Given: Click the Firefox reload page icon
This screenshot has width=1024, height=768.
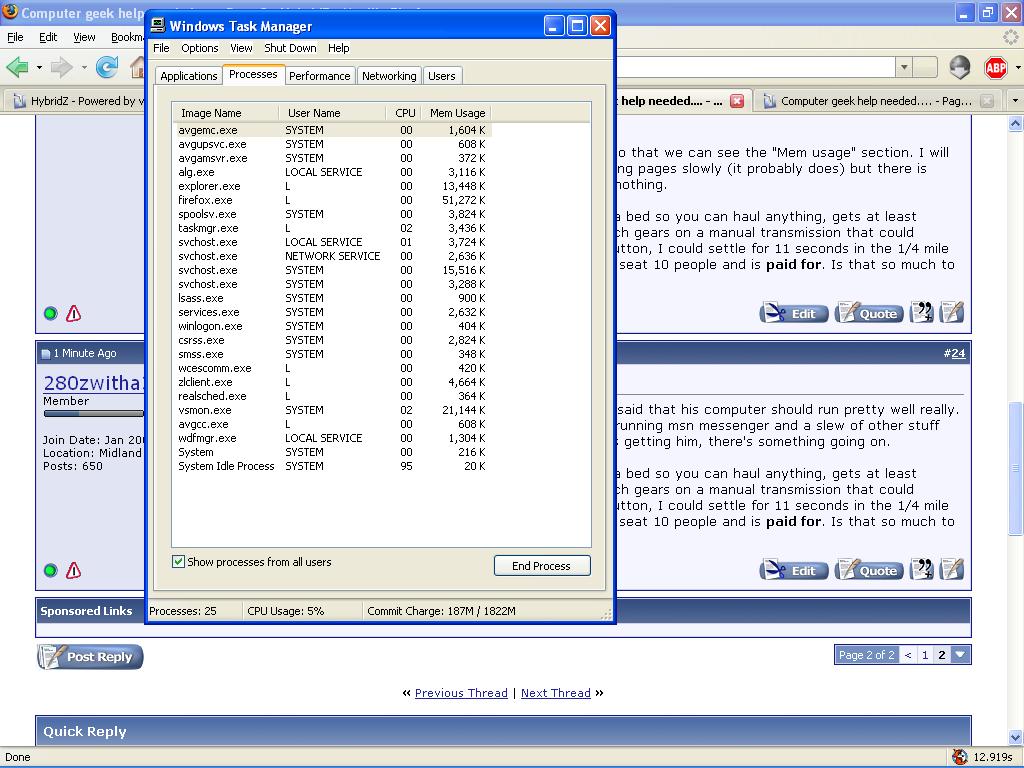Looking at the screenshot, I should (x=107, y=67).
